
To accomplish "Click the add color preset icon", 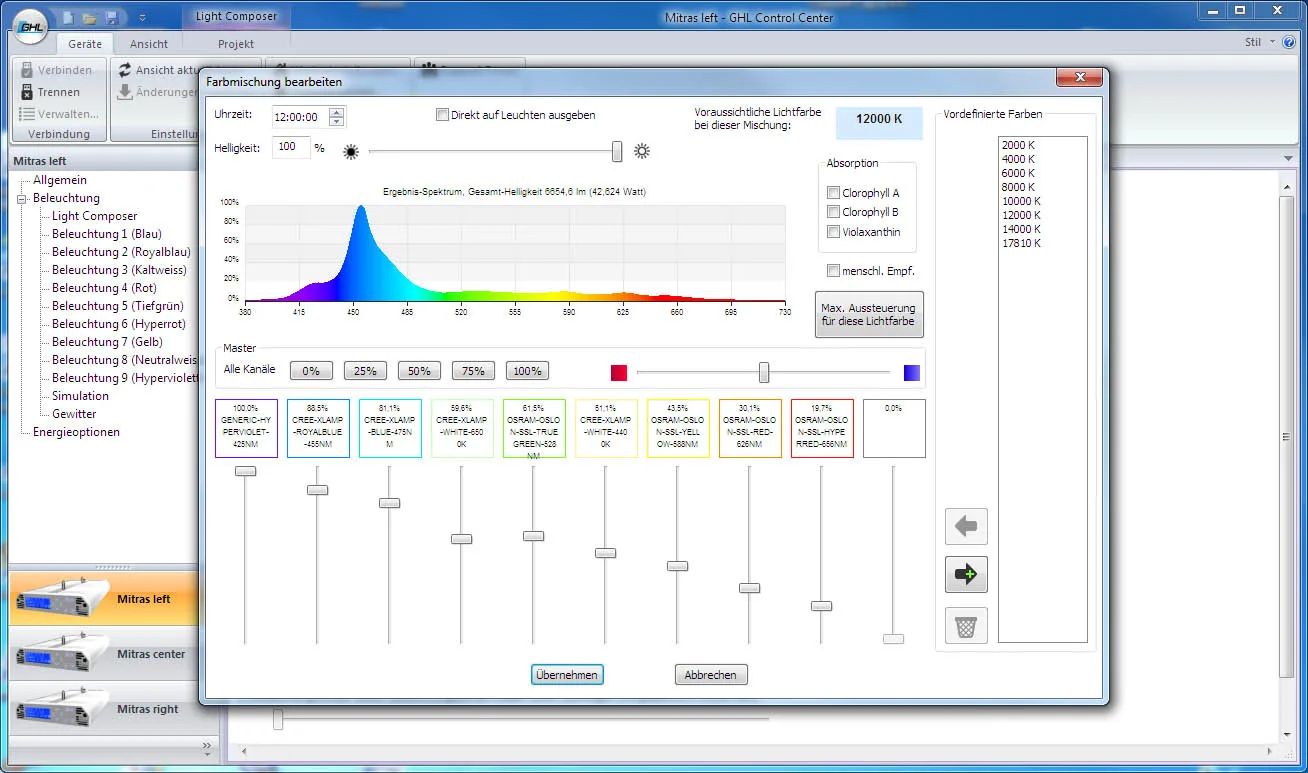I will point(966,575).
